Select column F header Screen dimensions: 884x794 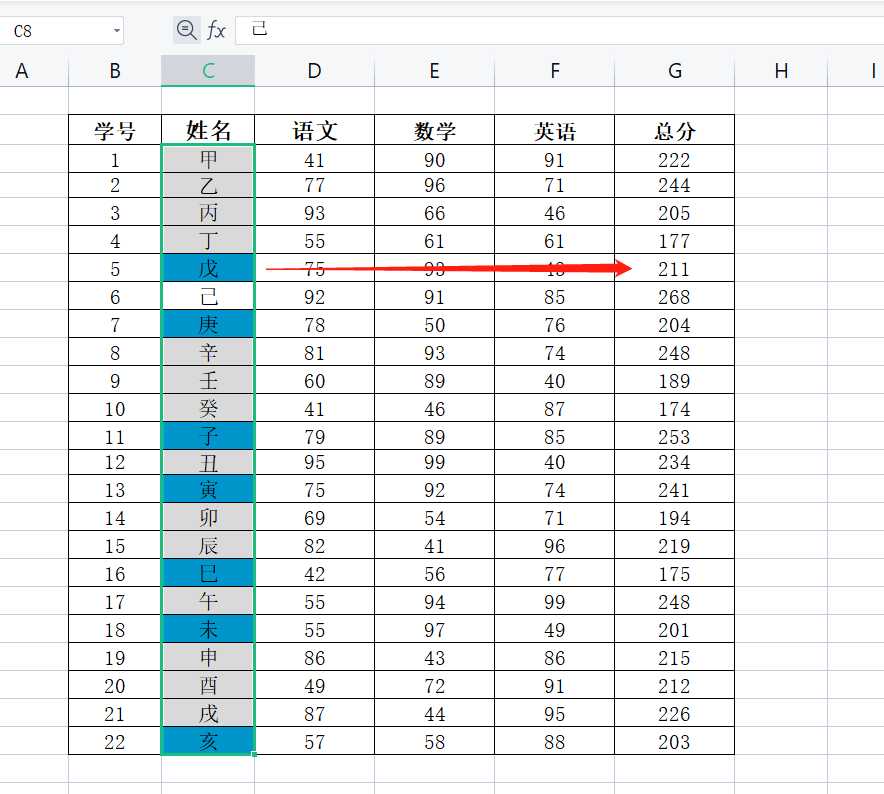click(x=555, y=71)
